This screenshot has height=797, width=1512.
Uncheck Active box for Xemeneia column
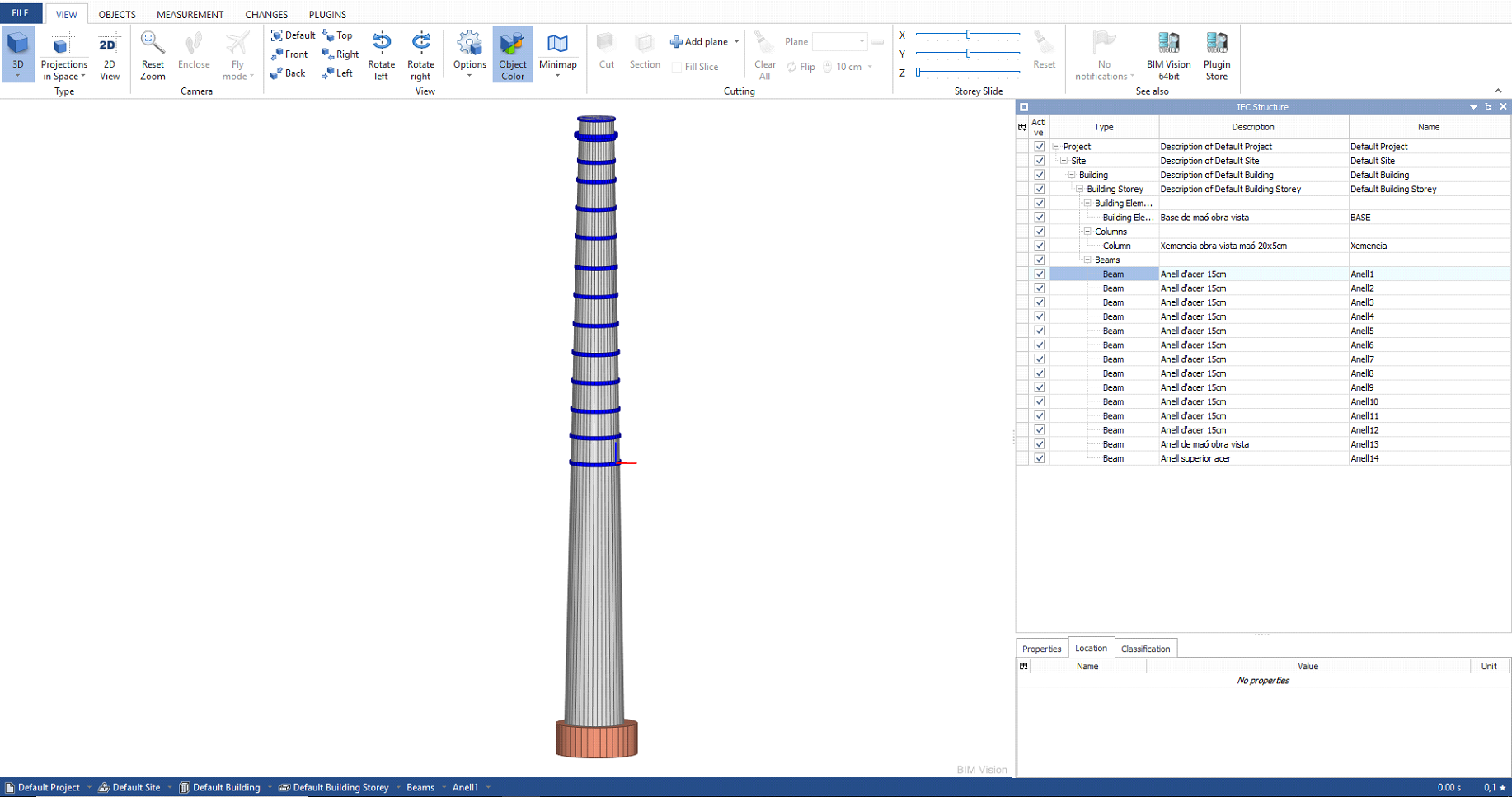(1039, 246)
